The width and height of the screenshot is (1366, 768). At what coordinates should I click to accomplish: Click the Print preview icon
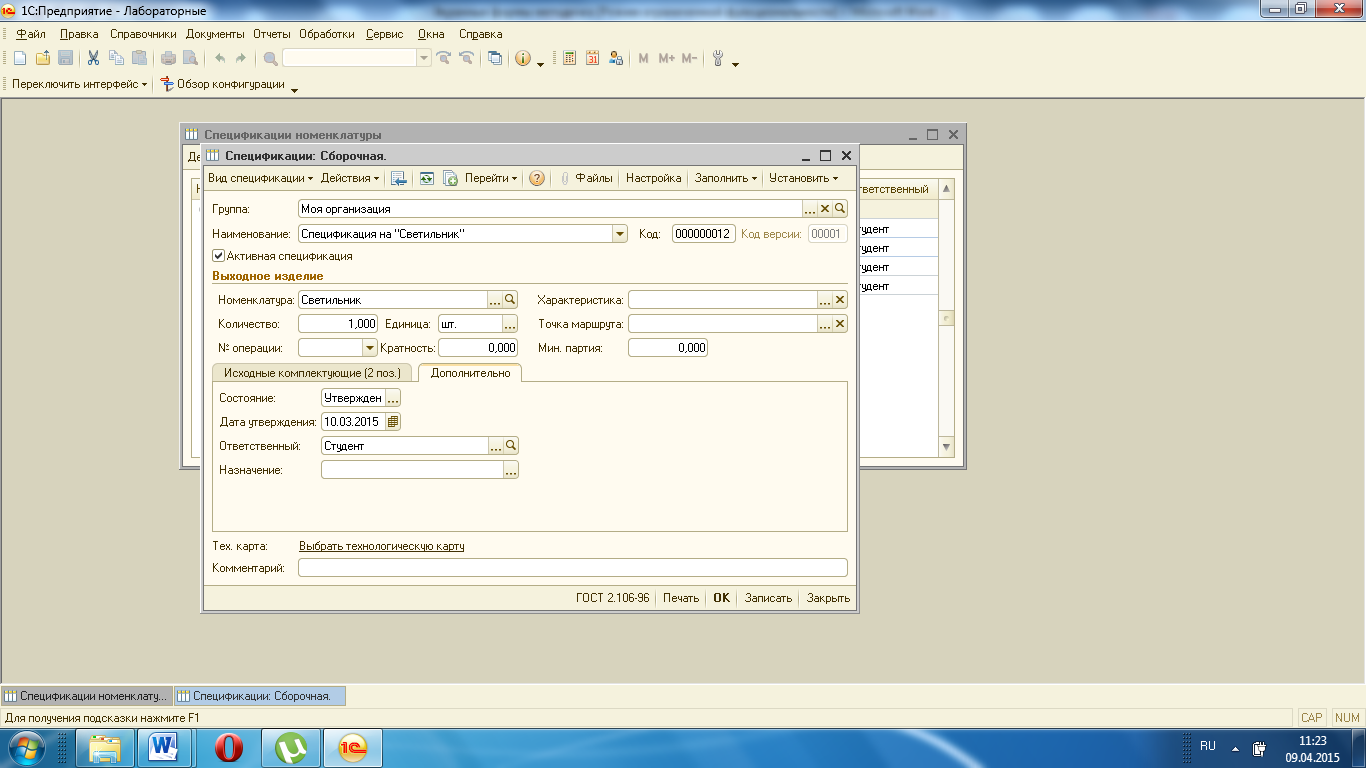pos(190,58)
